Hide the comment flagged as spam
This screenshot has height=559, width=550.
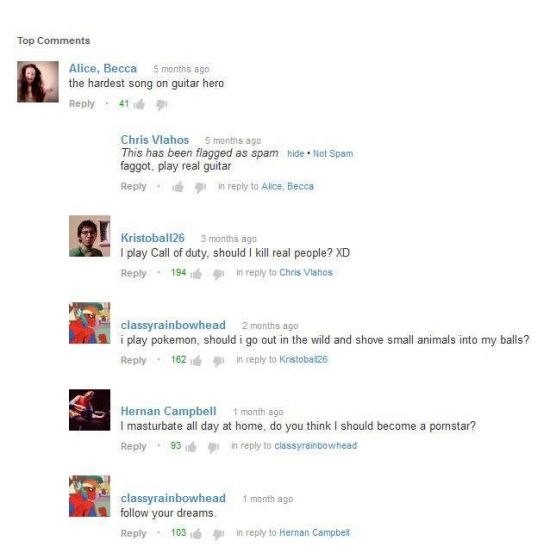coord(296,154)
